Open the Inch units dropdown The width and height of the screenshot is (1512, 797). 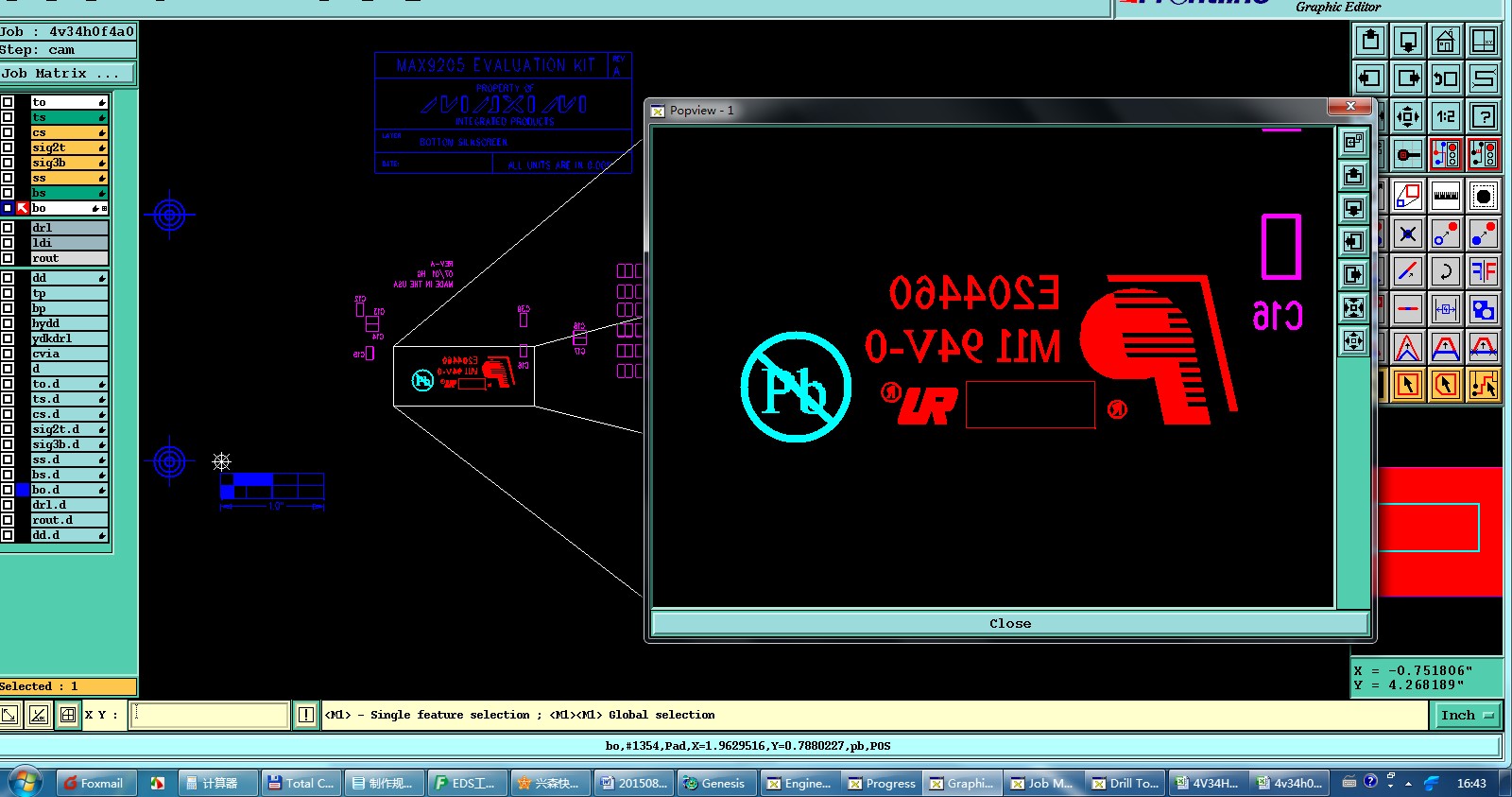1468,716
